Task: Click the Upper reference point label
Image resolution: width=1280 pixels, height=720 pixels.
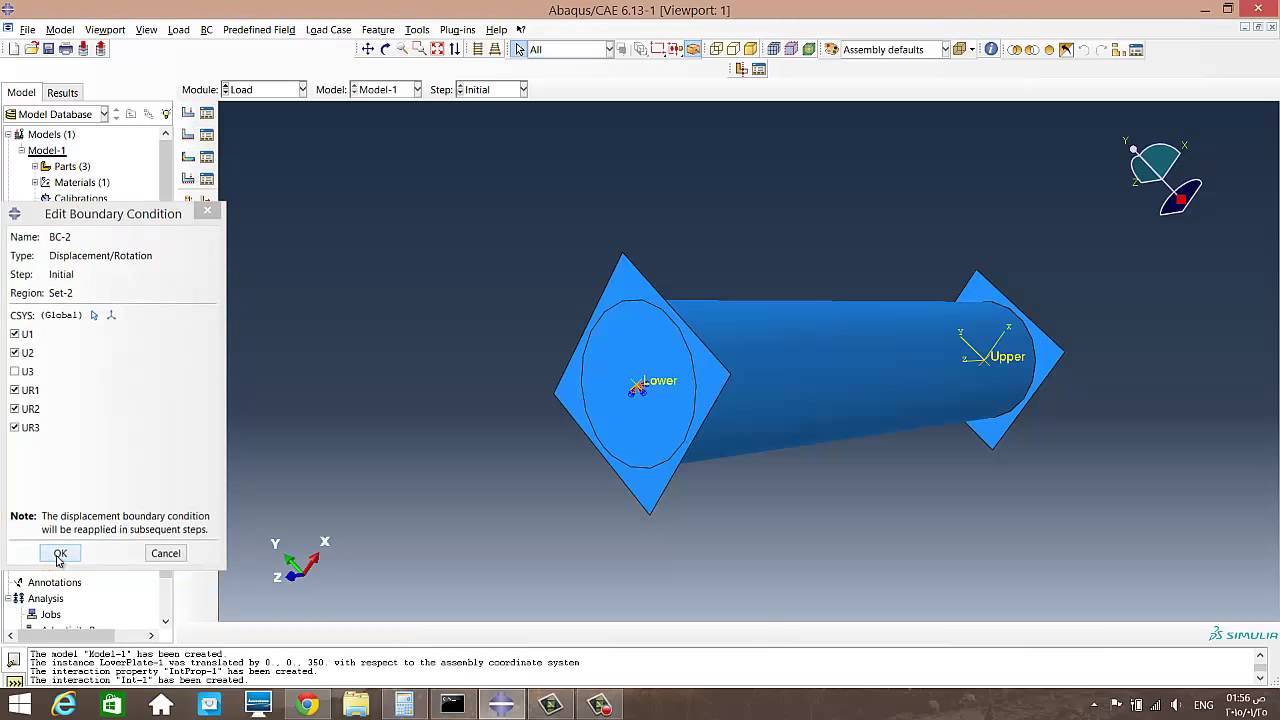Action: tap(1007, 356)
